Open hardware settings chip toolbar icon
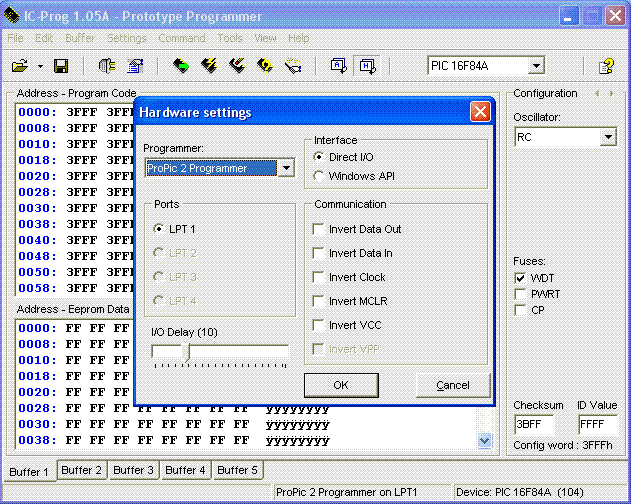Image resolution: width=631 pixels, height=504 pixels. (107, 66)
